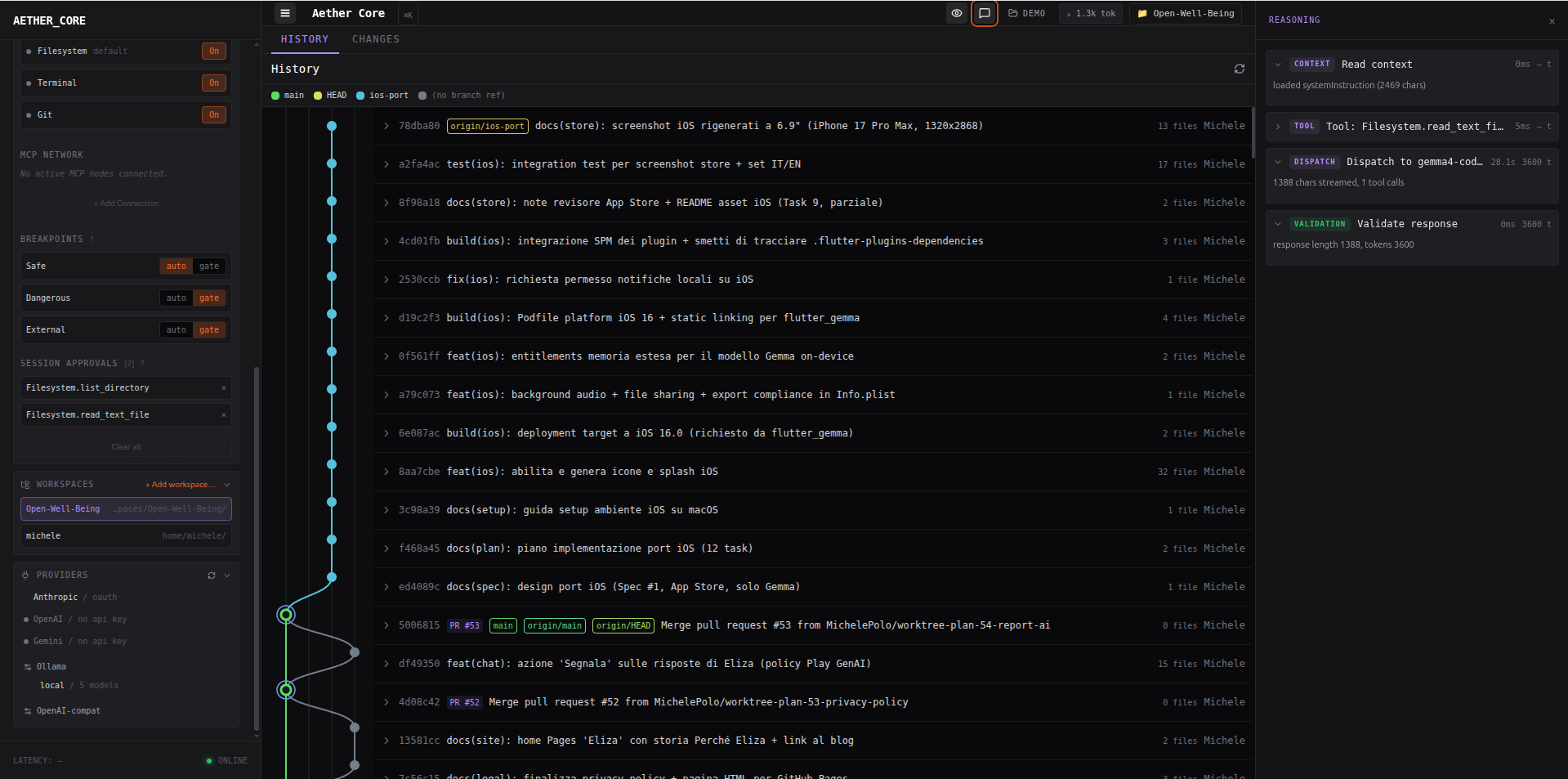Refresh the Providers list
Screen dimensions: 1568x779
[x=212, y=575]
